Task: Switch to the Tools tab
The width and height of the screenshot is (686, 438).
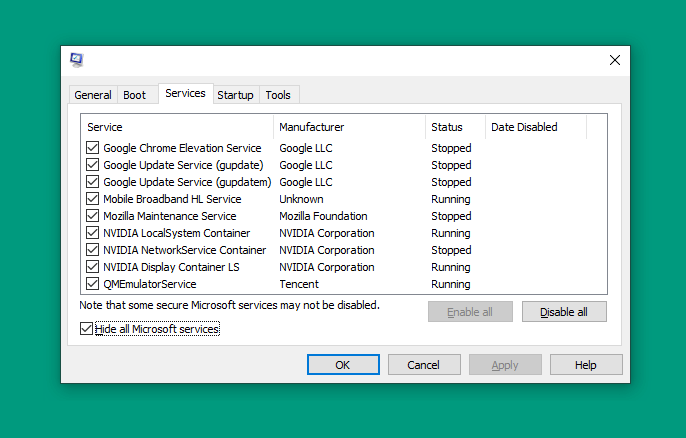Action: pos(278,95)
